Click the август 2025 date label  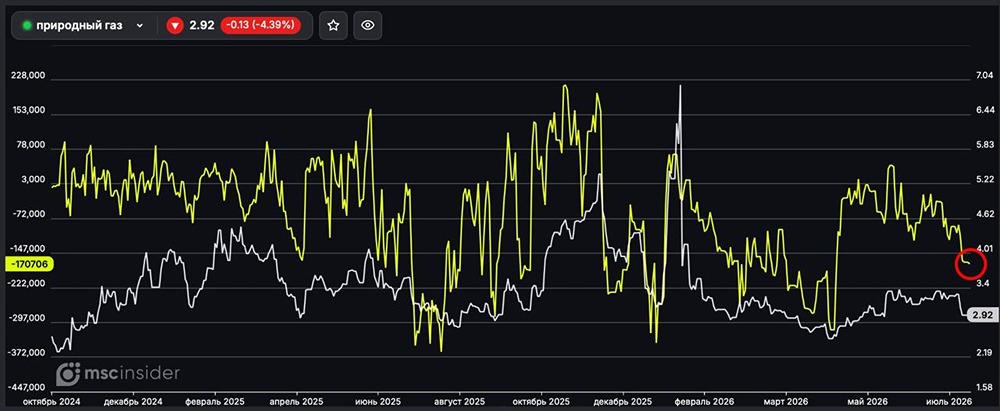coord(459,402)
